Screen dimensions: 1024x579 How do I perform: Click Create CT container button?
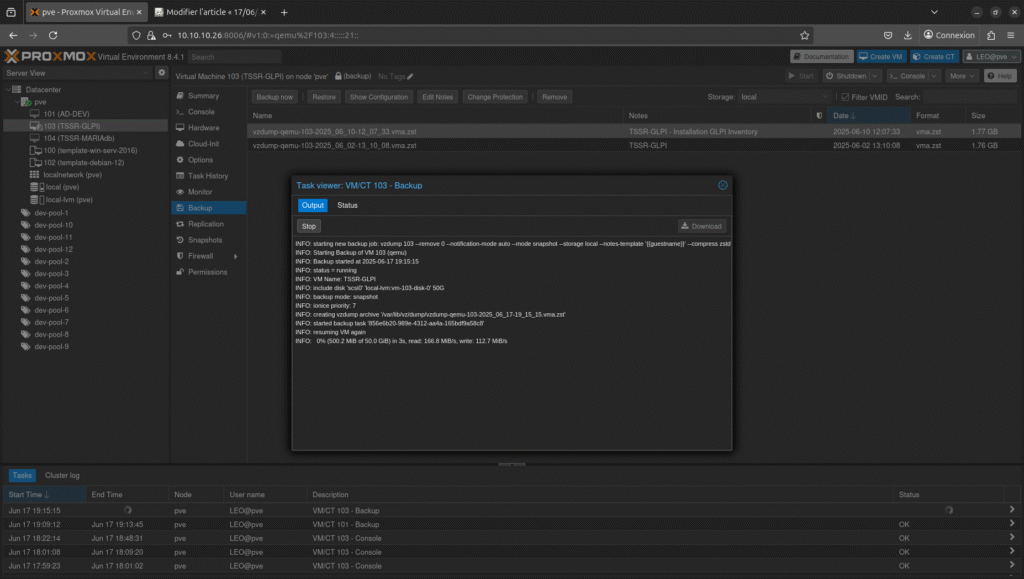click(934, 57)
